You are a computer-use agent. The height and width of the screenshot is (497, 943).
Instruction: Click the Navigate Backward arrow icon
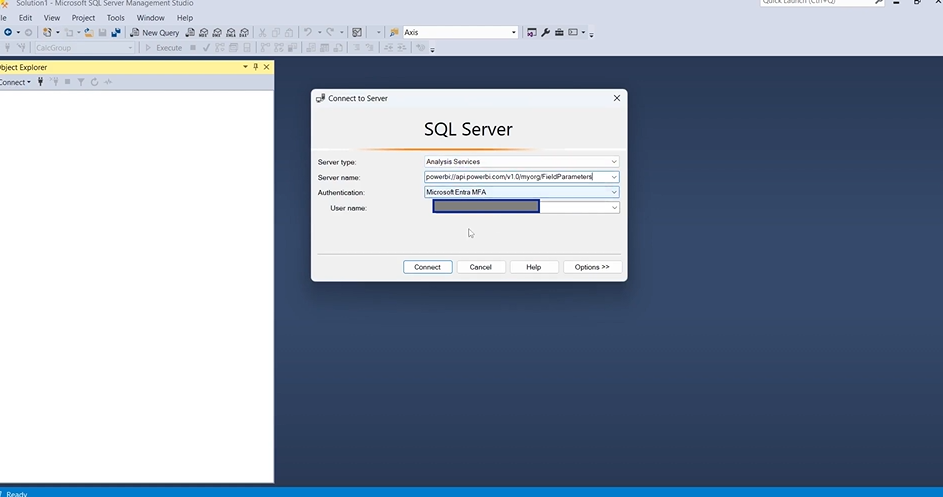(8, 32)
